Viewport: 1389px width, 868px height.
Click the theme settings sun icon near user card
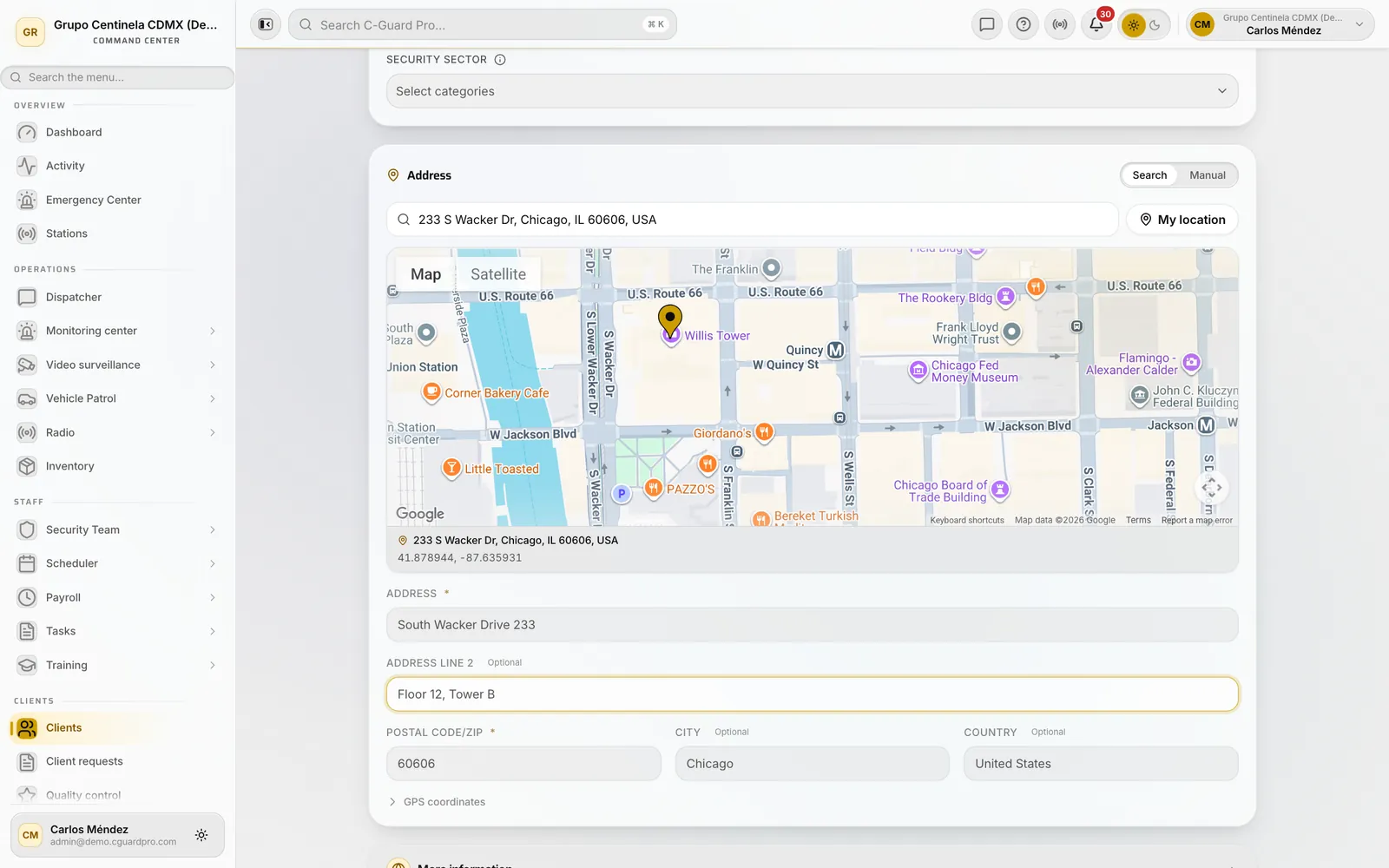(201, 835)
